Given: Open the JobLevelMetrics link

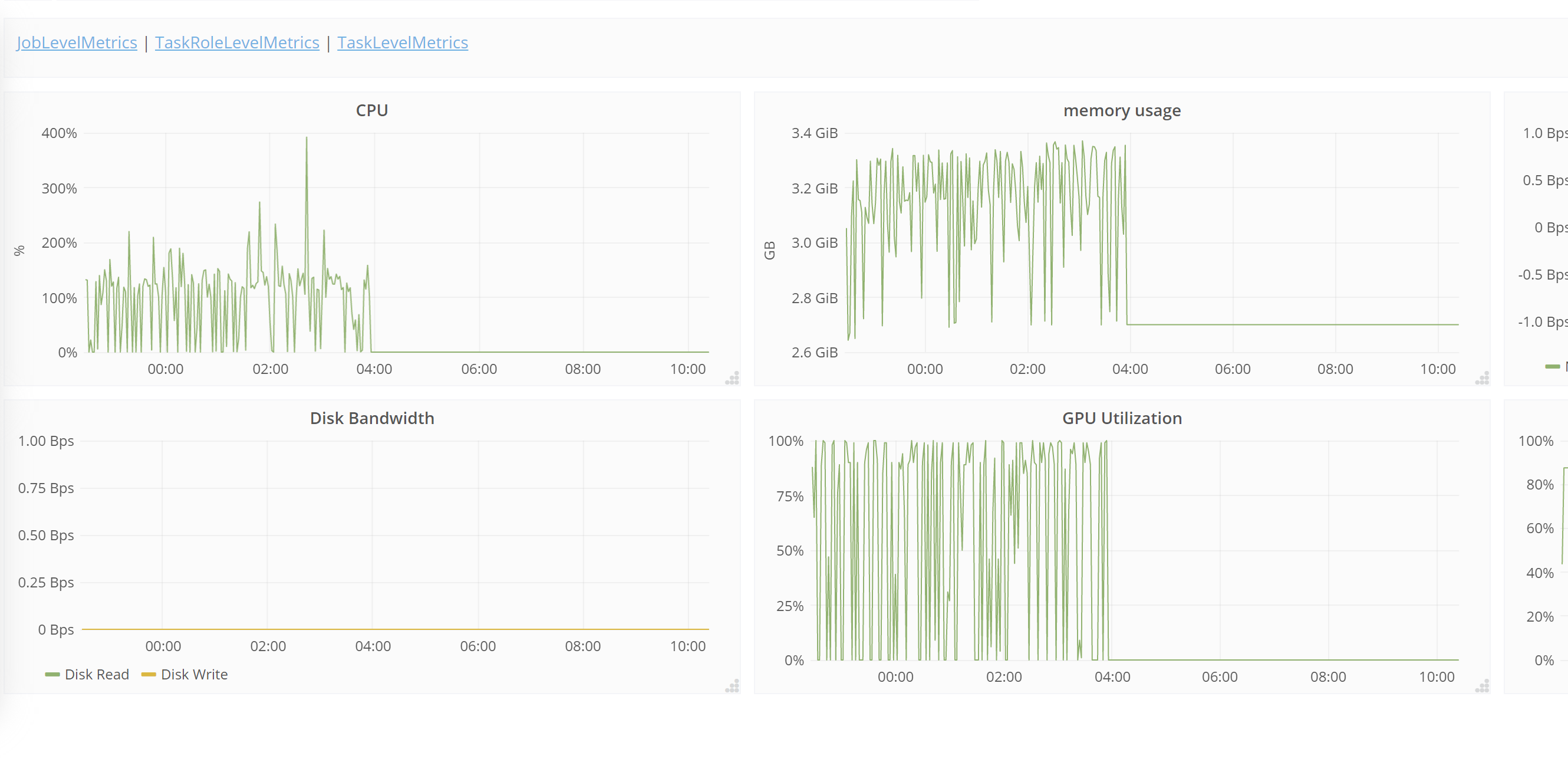Looking at the screenshot, I should 77,42.
